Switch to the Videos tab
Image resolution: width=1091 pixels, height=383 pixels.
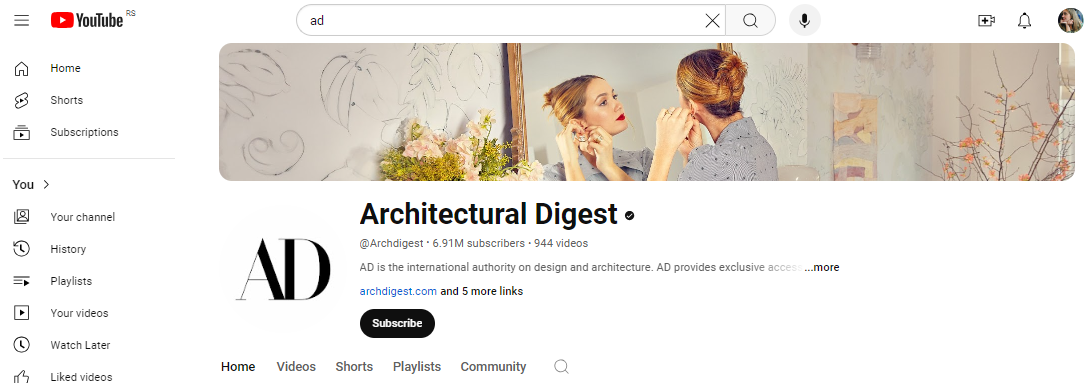pyautogui.click(x=296, y=366)
